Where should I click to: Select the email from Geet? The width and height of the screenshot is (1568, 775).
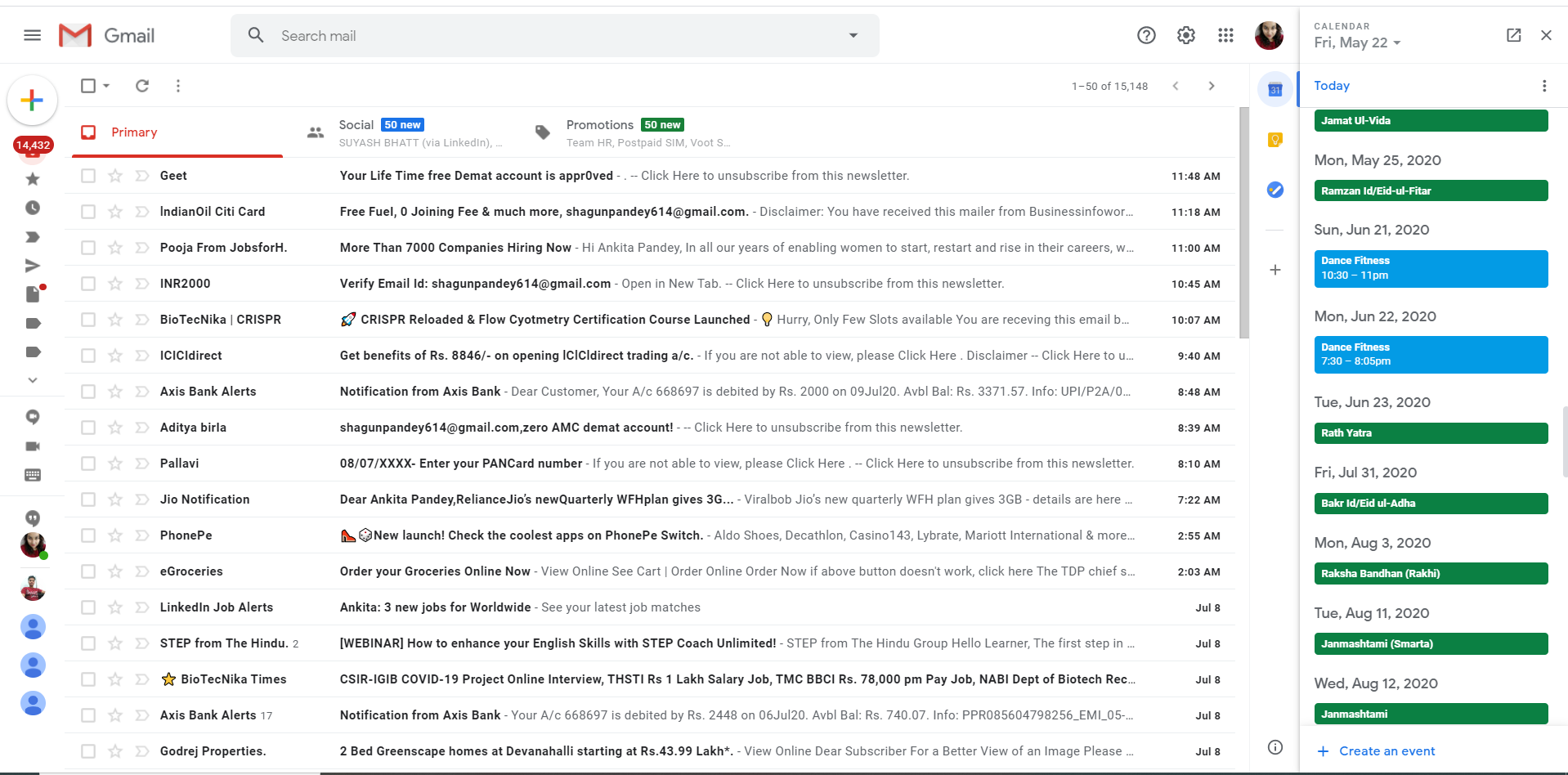tap(87, 175)
